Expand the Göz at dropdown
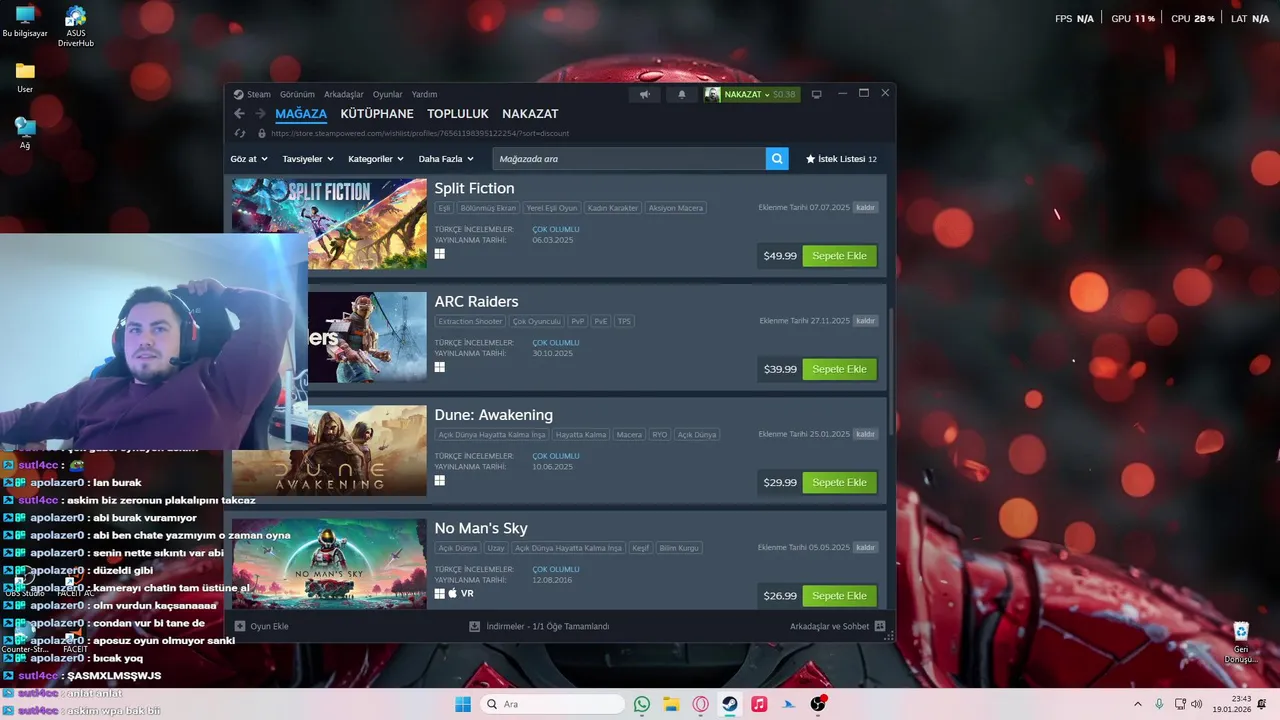The height and width of the screenshot is (720, 1280). click(249, 159)
